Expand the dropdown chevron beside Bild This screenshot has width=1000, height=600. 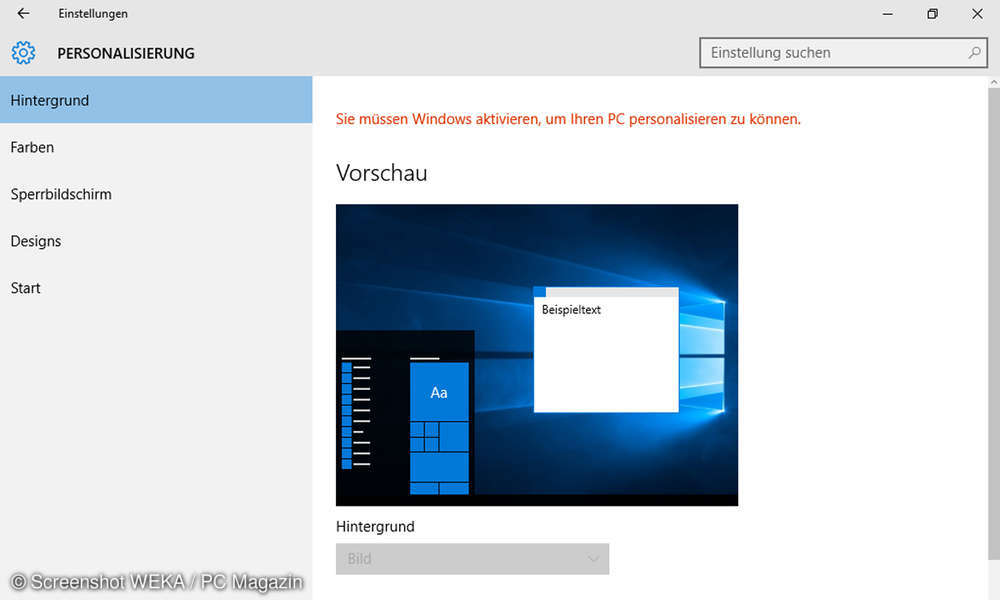(x=594, y=559)
